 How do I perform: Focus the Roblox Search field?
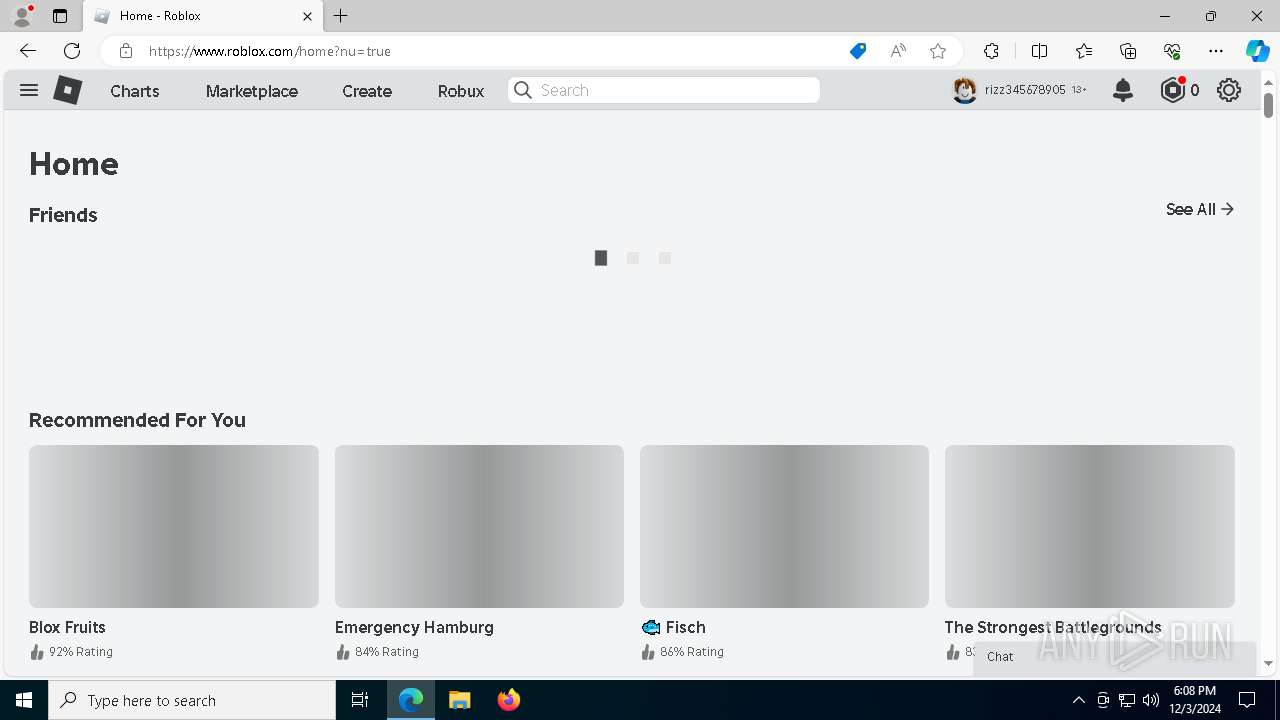pyautogui.click(x=664, y=90)
